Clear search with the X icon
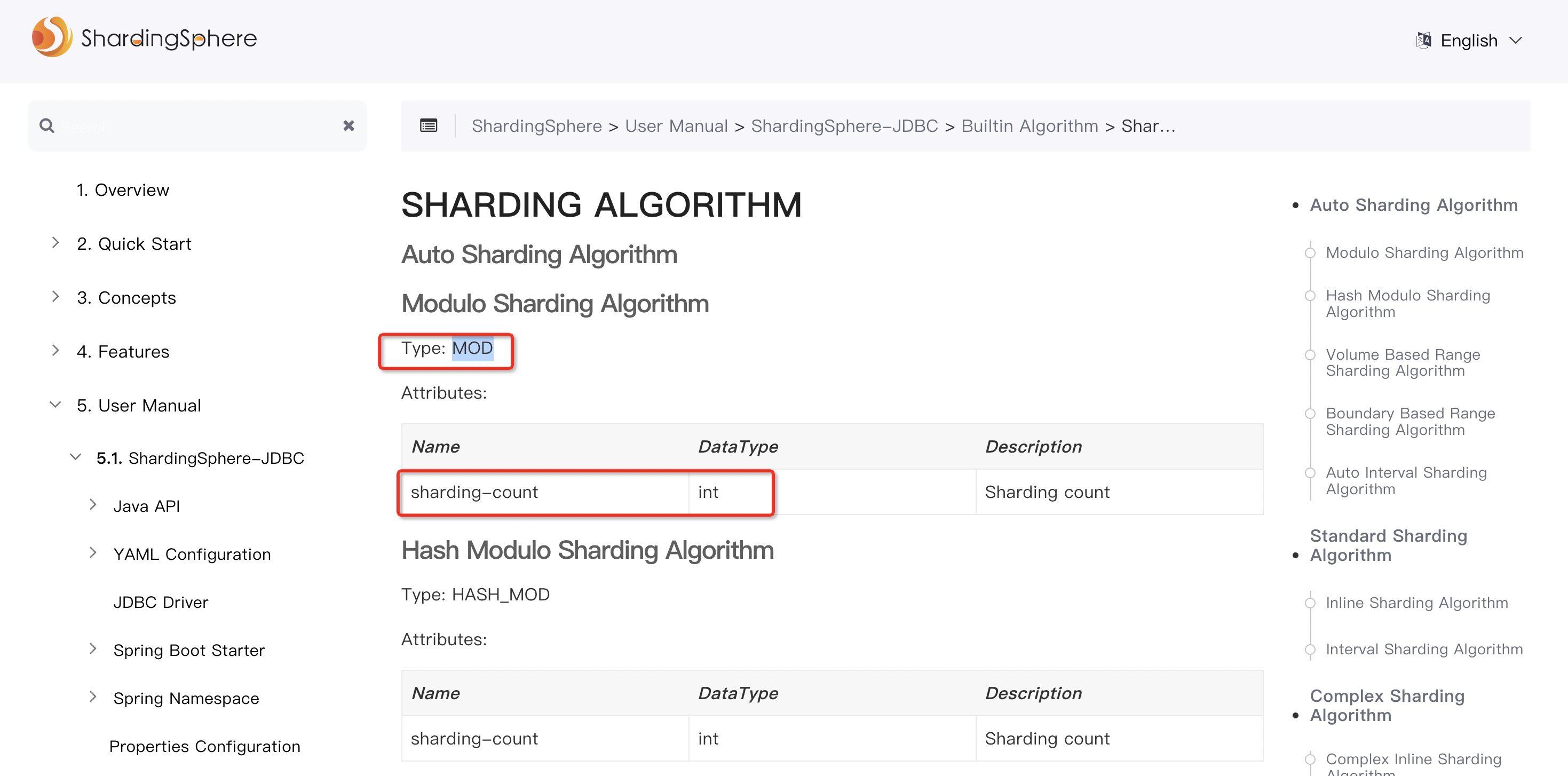The image size is (1568, 776). tap(348, 126)
